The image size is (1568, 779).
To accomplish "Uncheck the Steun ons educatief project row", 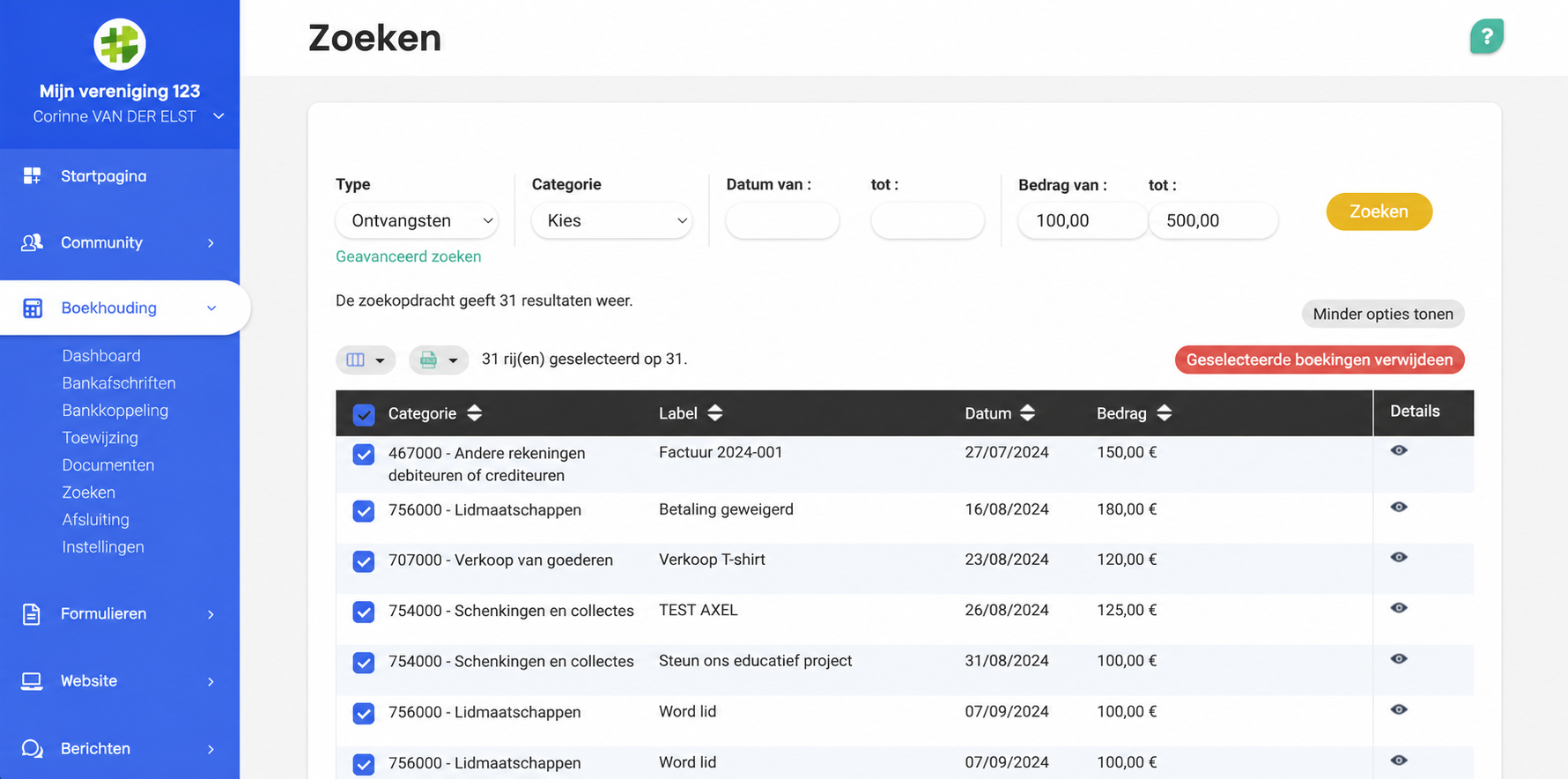I will 364,663.
